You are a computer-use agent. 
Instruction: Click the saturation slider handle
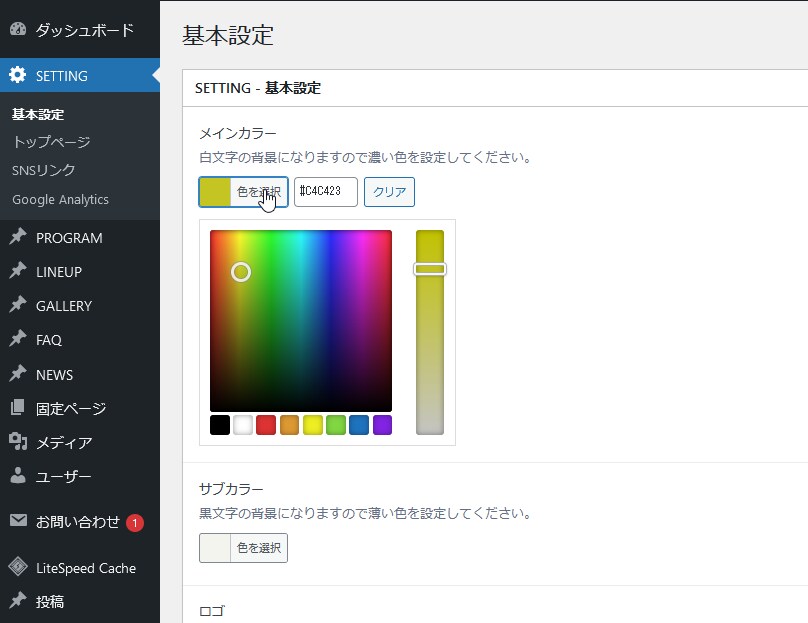click(x=430, y=269)
